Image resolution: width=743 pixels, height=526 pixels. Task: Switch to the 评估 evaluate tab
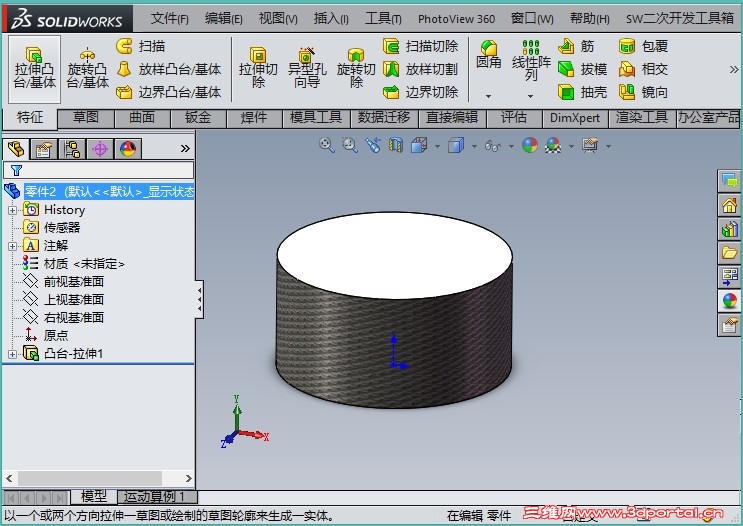point(514,118)
